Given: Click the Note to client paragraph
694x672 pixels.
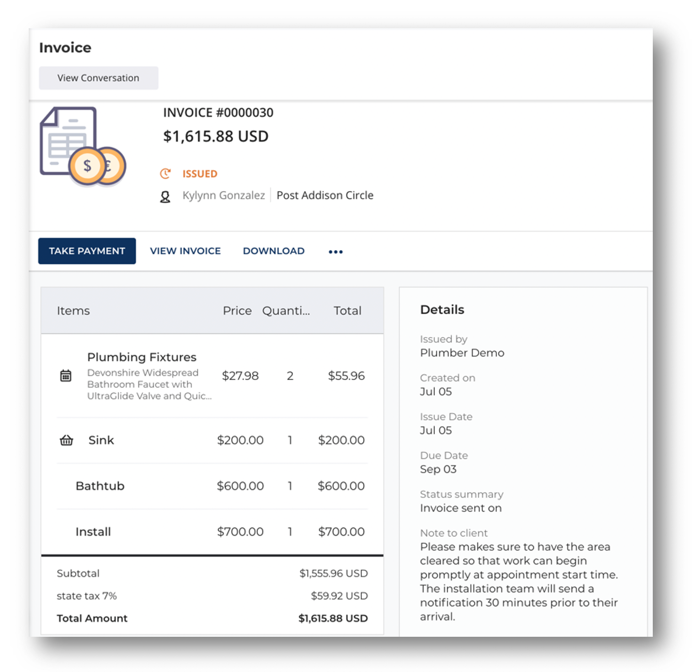Looking at the screenshot, I should coord(519,582).
